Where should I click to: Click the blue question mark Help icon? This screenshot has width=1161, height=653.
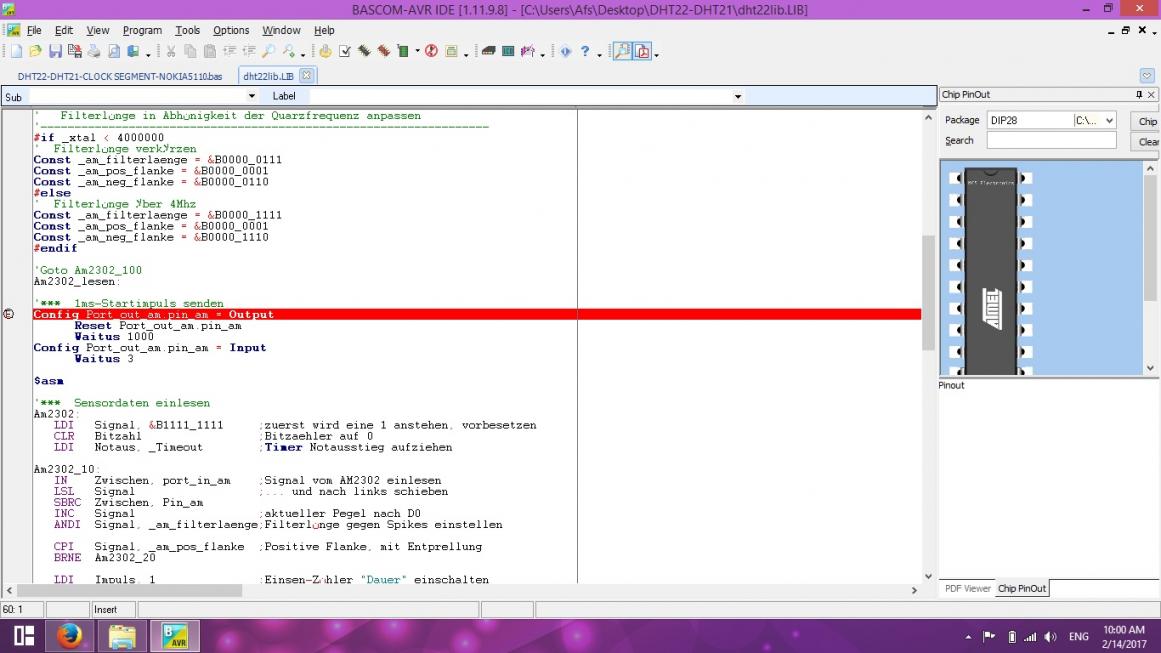585,51
